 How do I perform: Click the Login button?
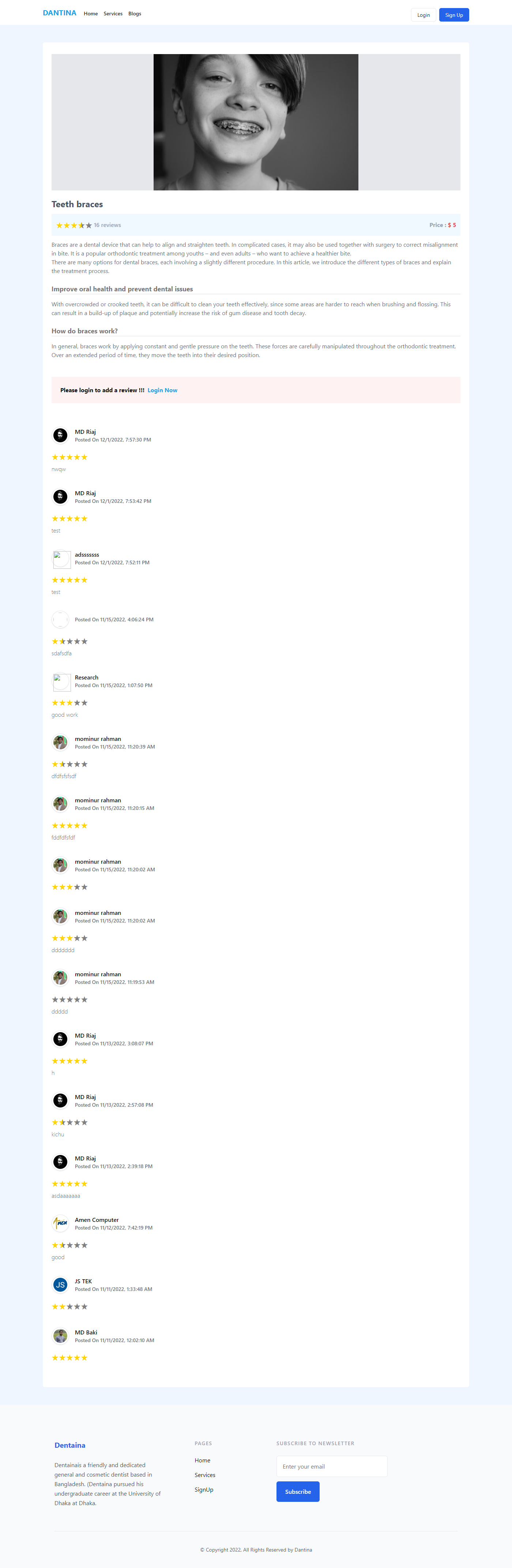coord(424,15)
